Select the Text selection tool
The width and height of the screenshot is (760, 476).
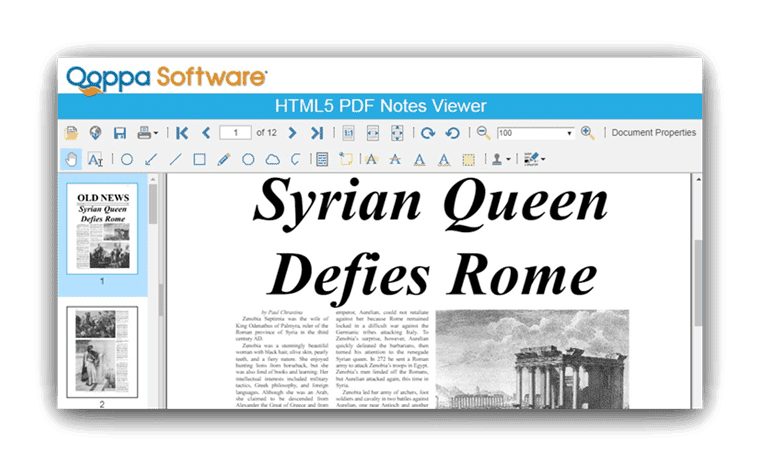[95, 159]
